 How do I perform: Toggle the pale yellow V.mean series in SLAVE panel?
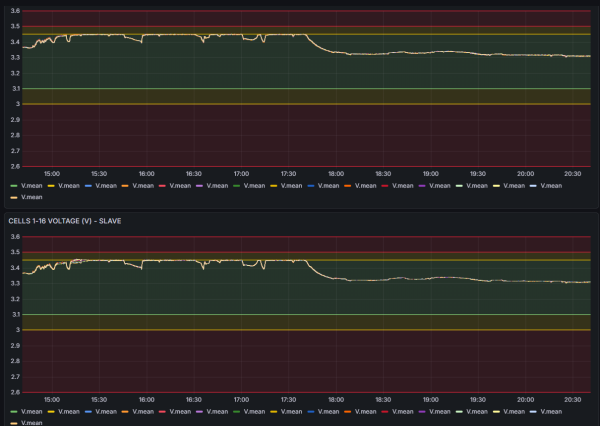pyautogui.click(x=514, y=411)
